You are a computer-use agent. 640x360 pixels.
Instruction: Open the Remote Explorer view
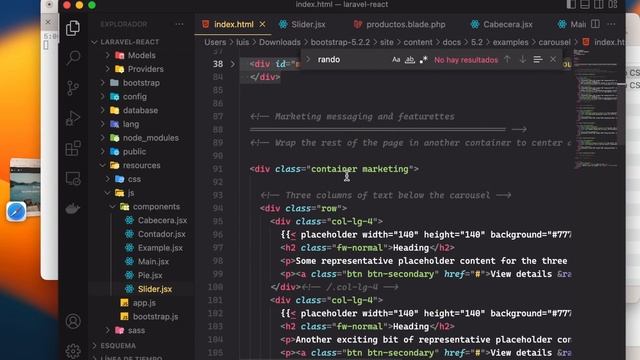coord(73,178)
